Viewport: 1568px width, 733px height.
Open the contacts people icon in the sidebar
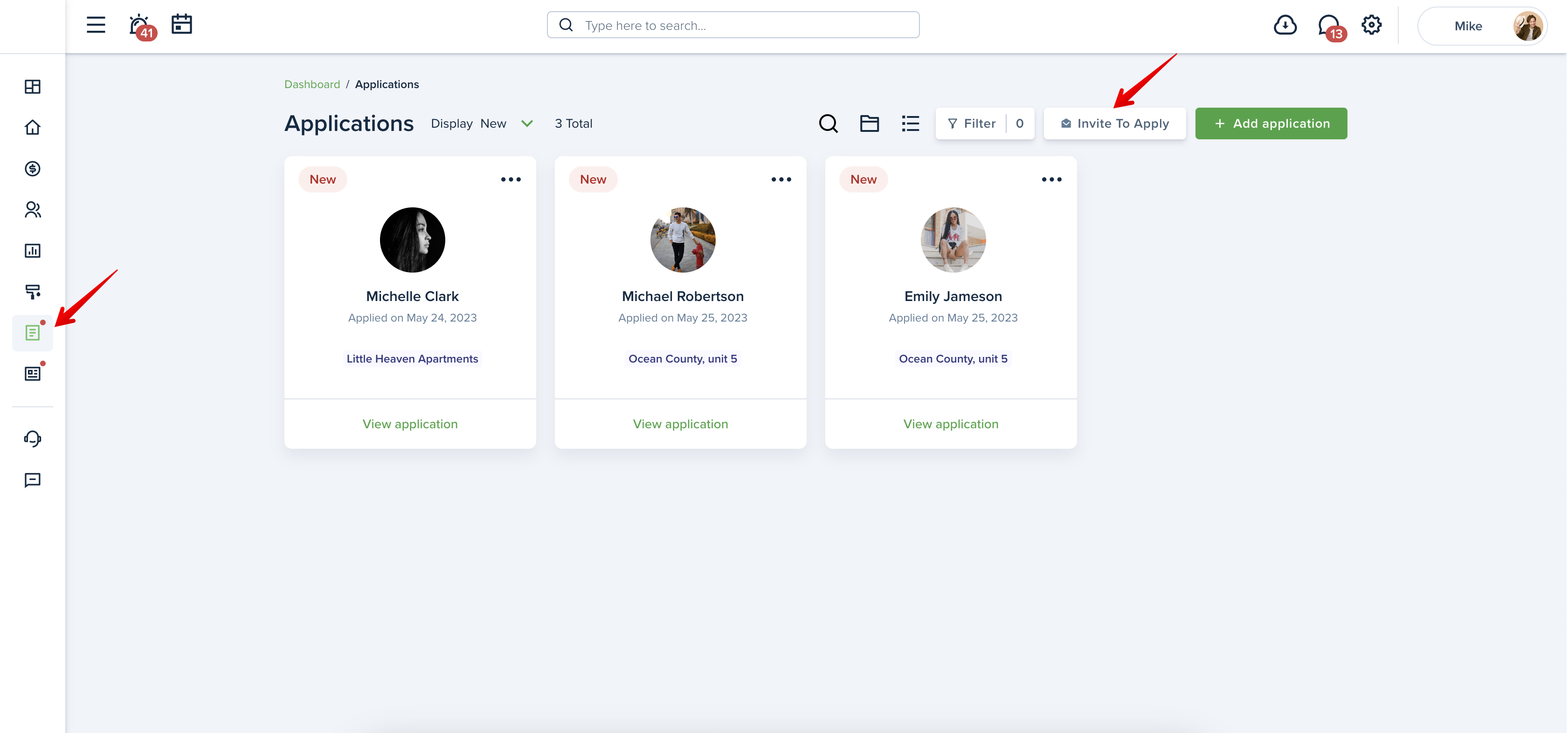[33, 210]
